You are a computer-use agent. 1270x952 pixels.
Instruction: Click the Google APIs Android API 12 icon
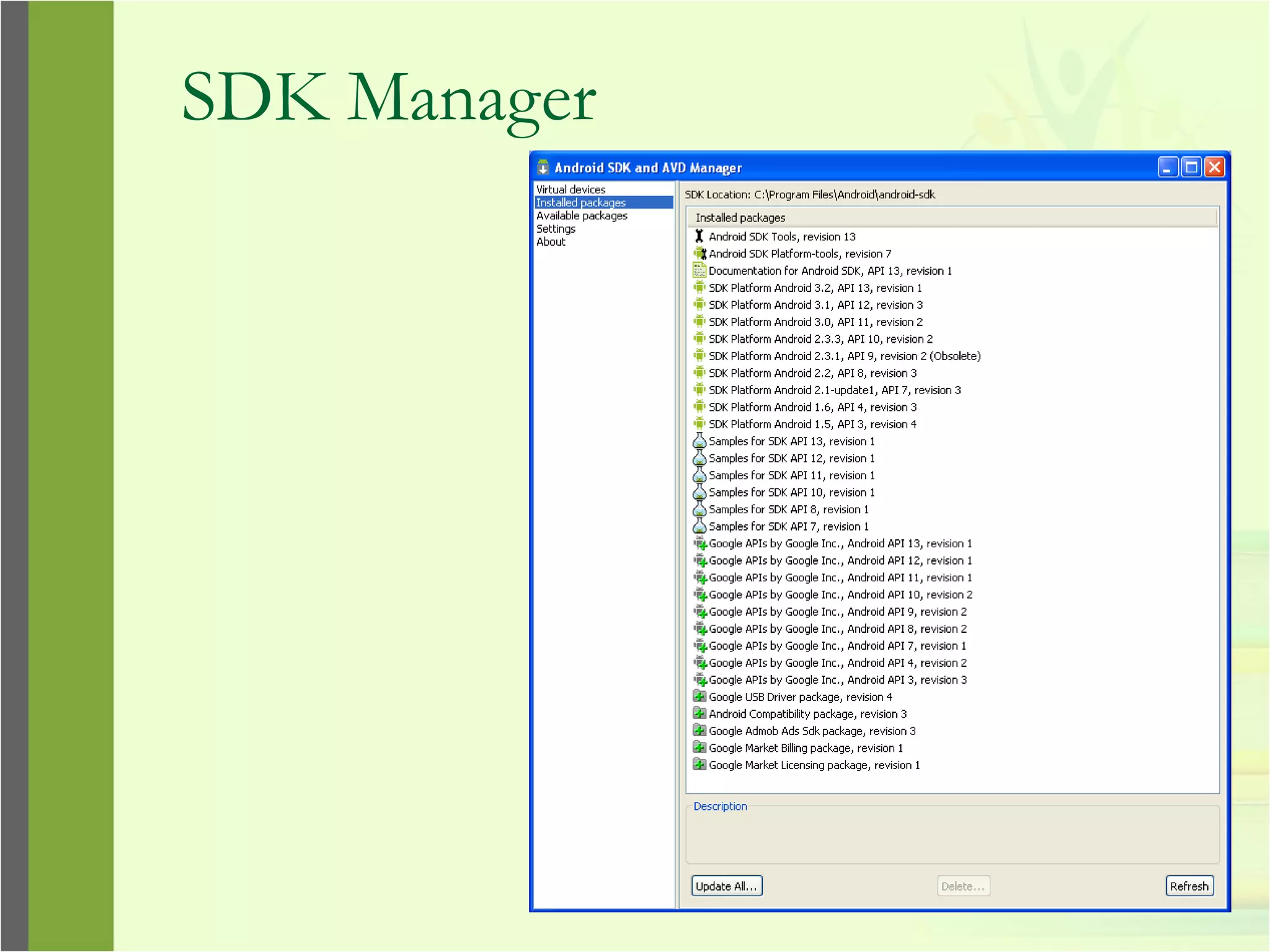point(700,560)
